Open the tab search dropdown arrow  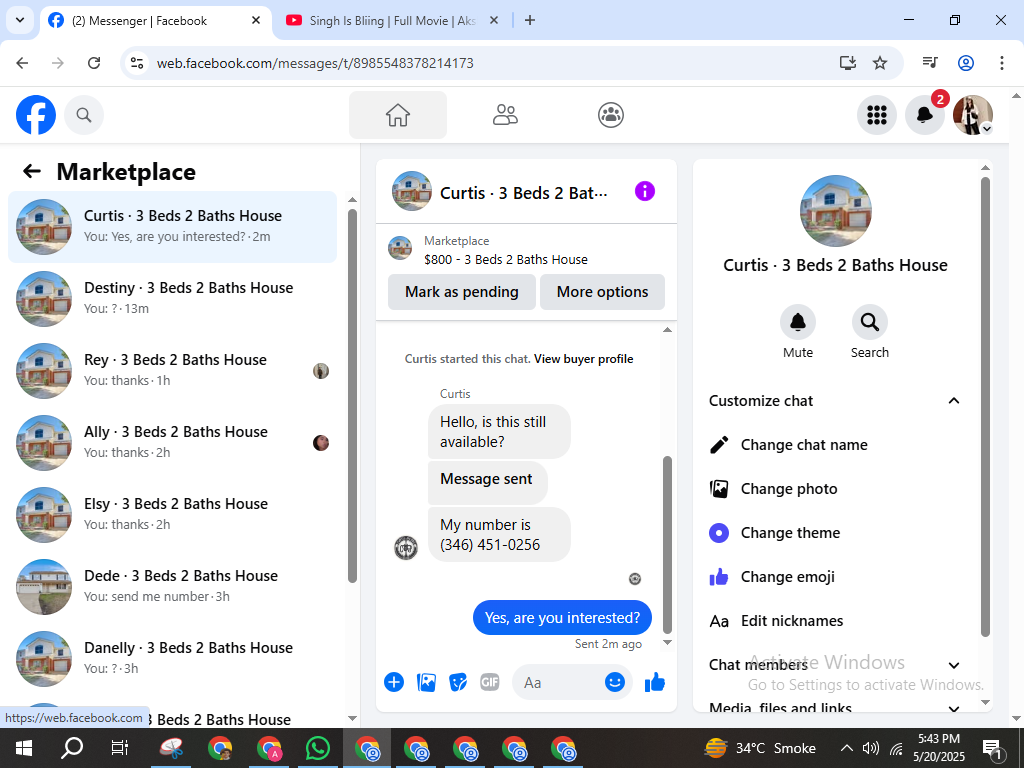(20, 20)
